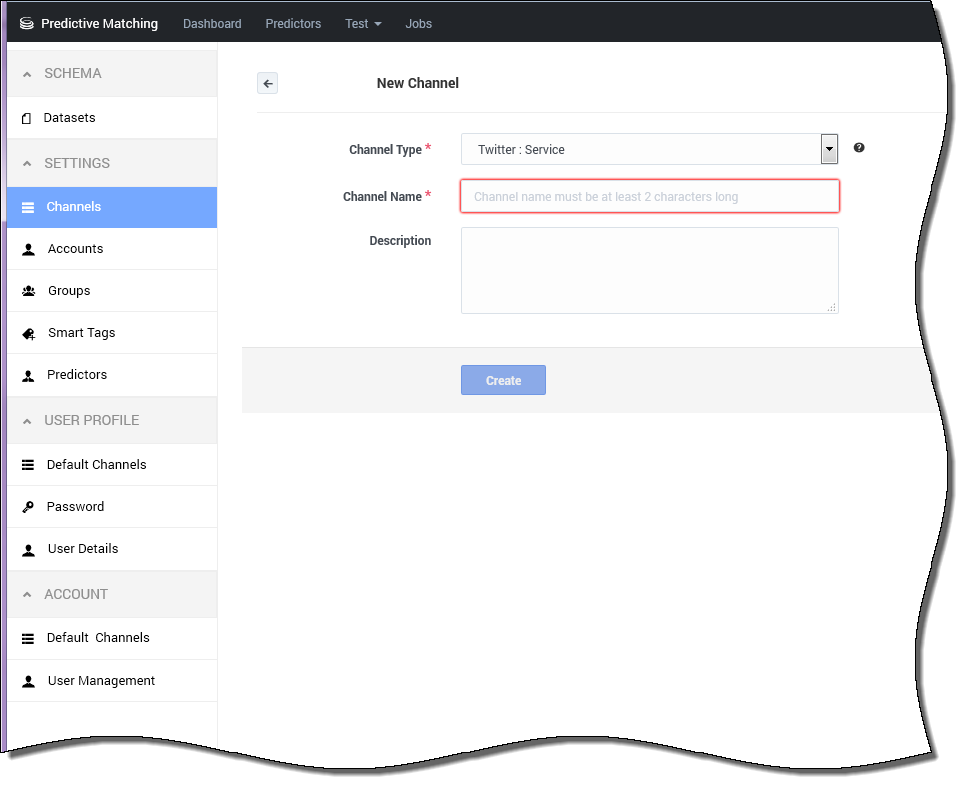Click inside the Description text area
The image size is (964, 785).
click(649, 270)
